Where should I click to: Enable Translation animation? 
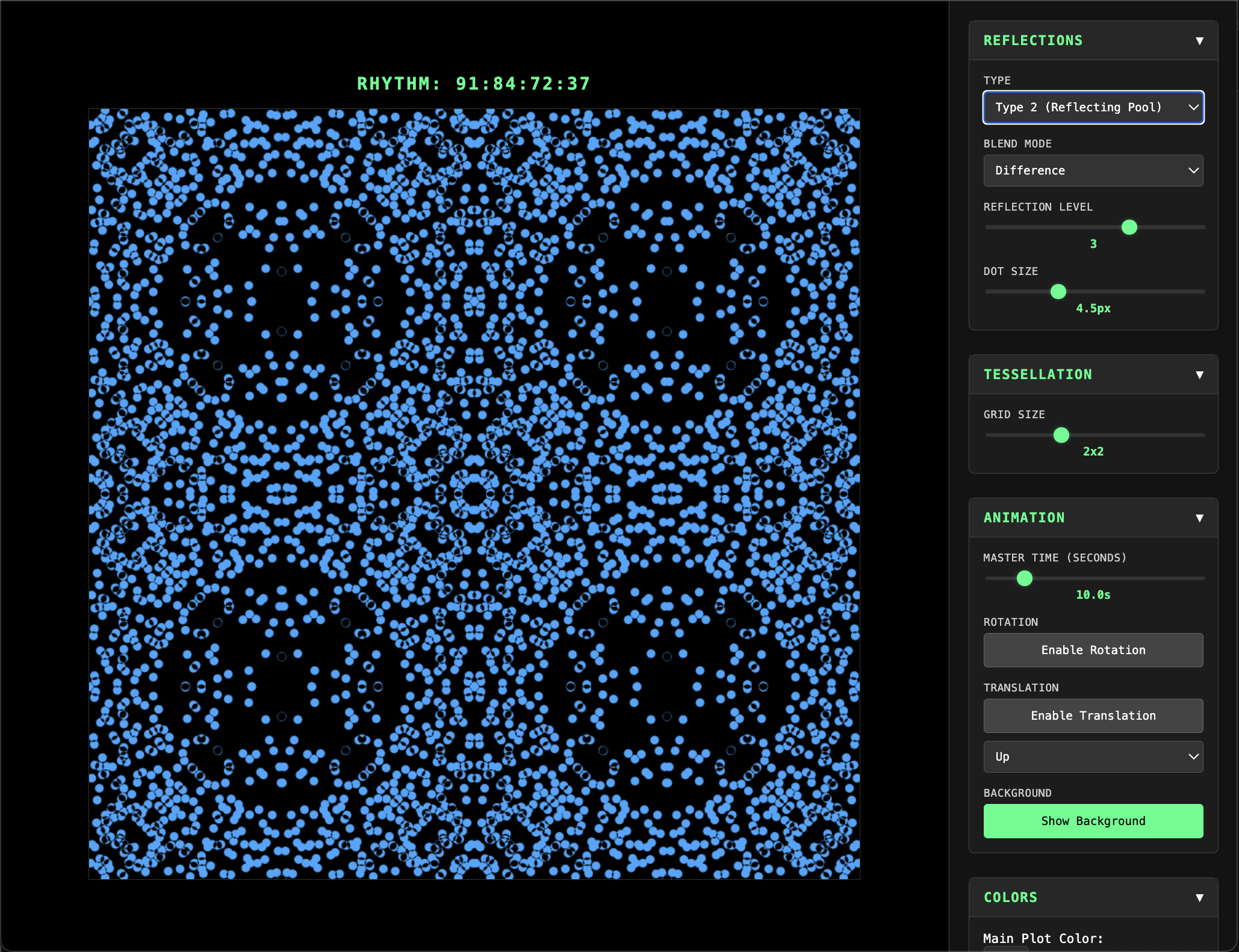coord(1093,716)
